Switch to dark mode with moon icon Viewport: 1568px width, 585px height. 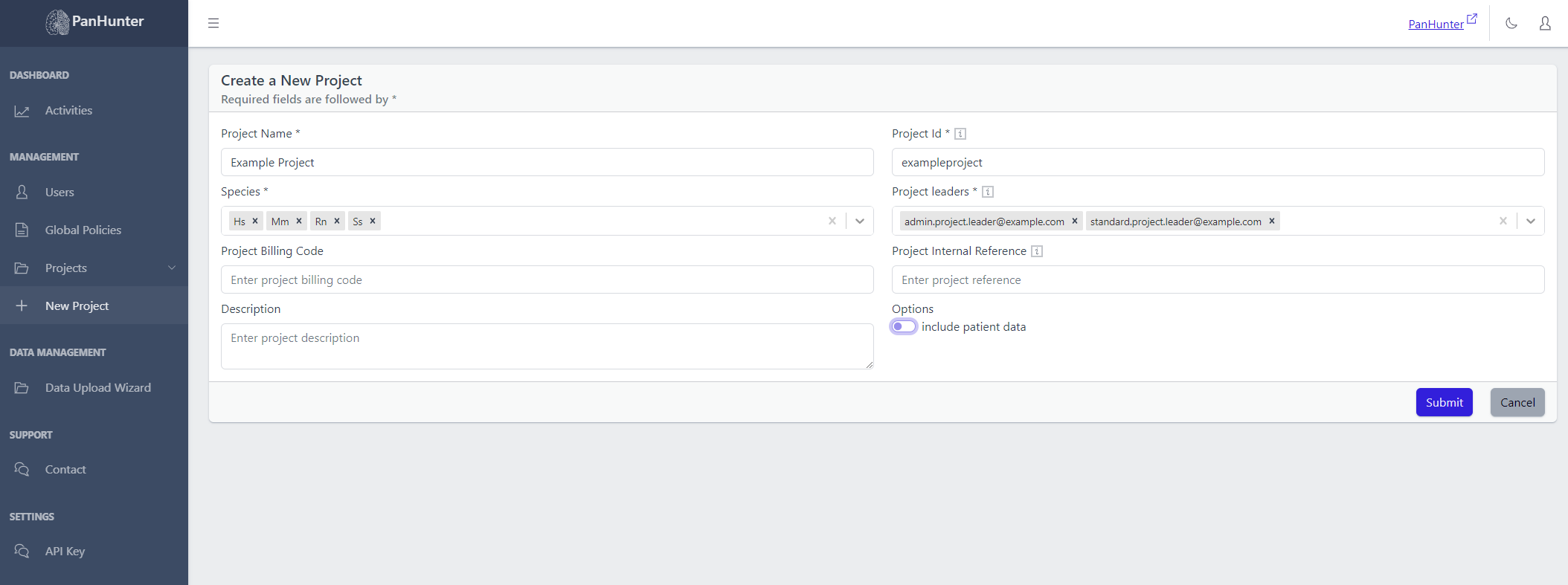click(1511, 23)
